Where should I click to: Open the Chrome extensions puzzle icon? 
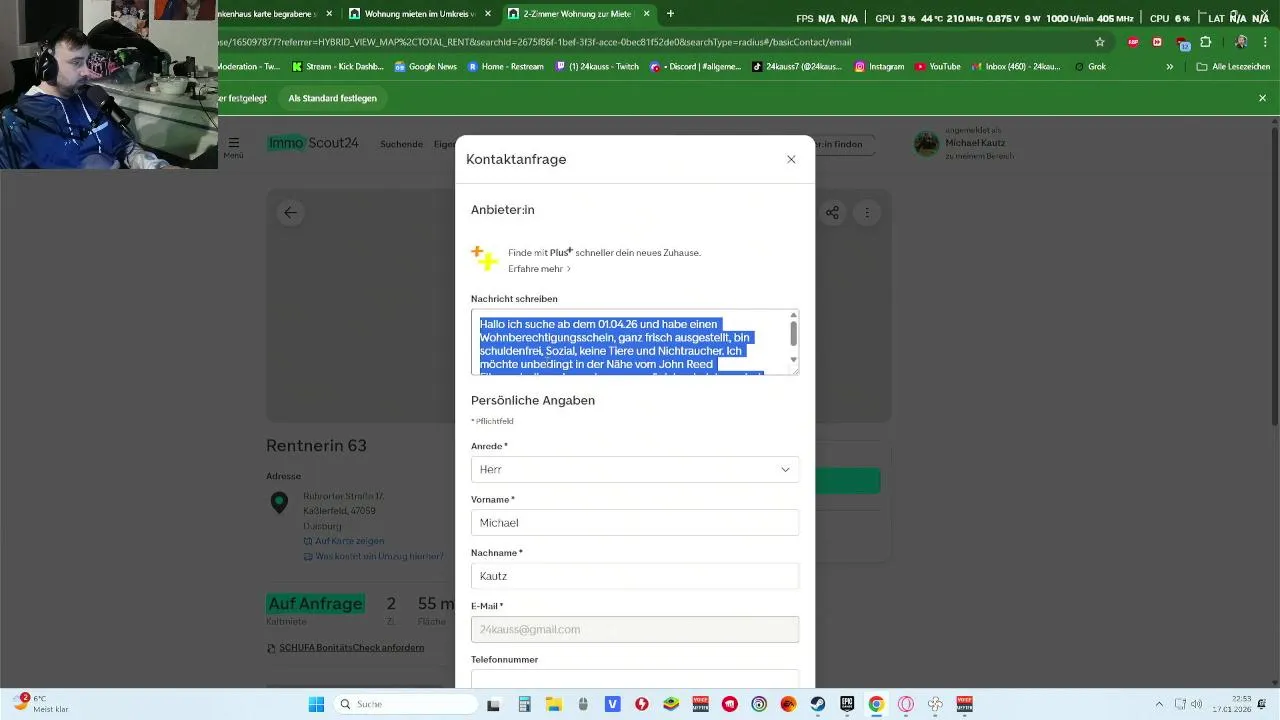(x=1206, y=42)
